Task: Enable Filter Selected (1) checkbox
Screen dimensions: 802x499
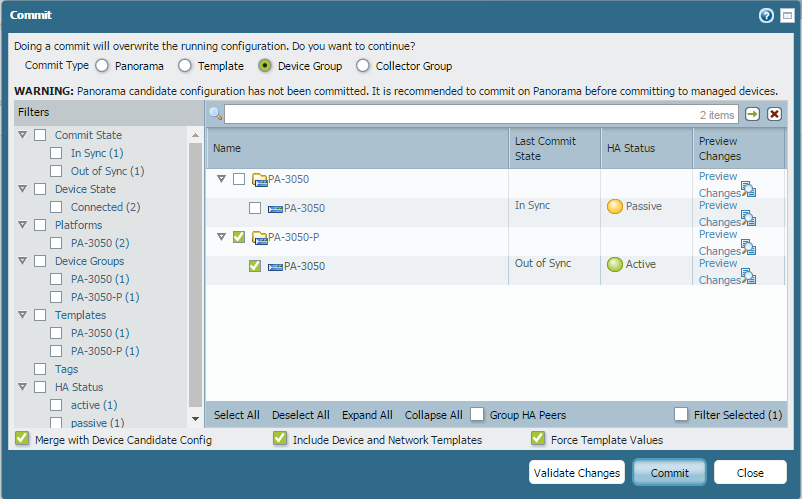Action: (681, 414)
